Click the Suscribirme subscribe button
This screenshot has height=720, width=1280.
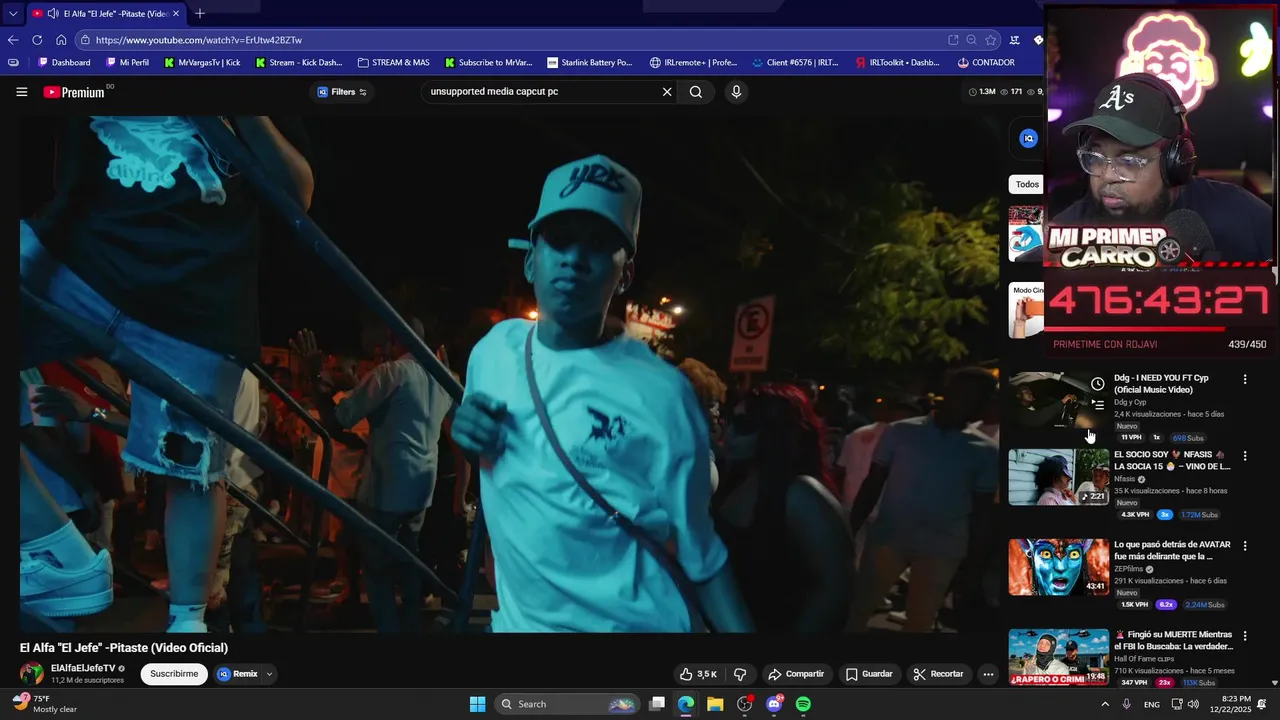pos(174,674)
